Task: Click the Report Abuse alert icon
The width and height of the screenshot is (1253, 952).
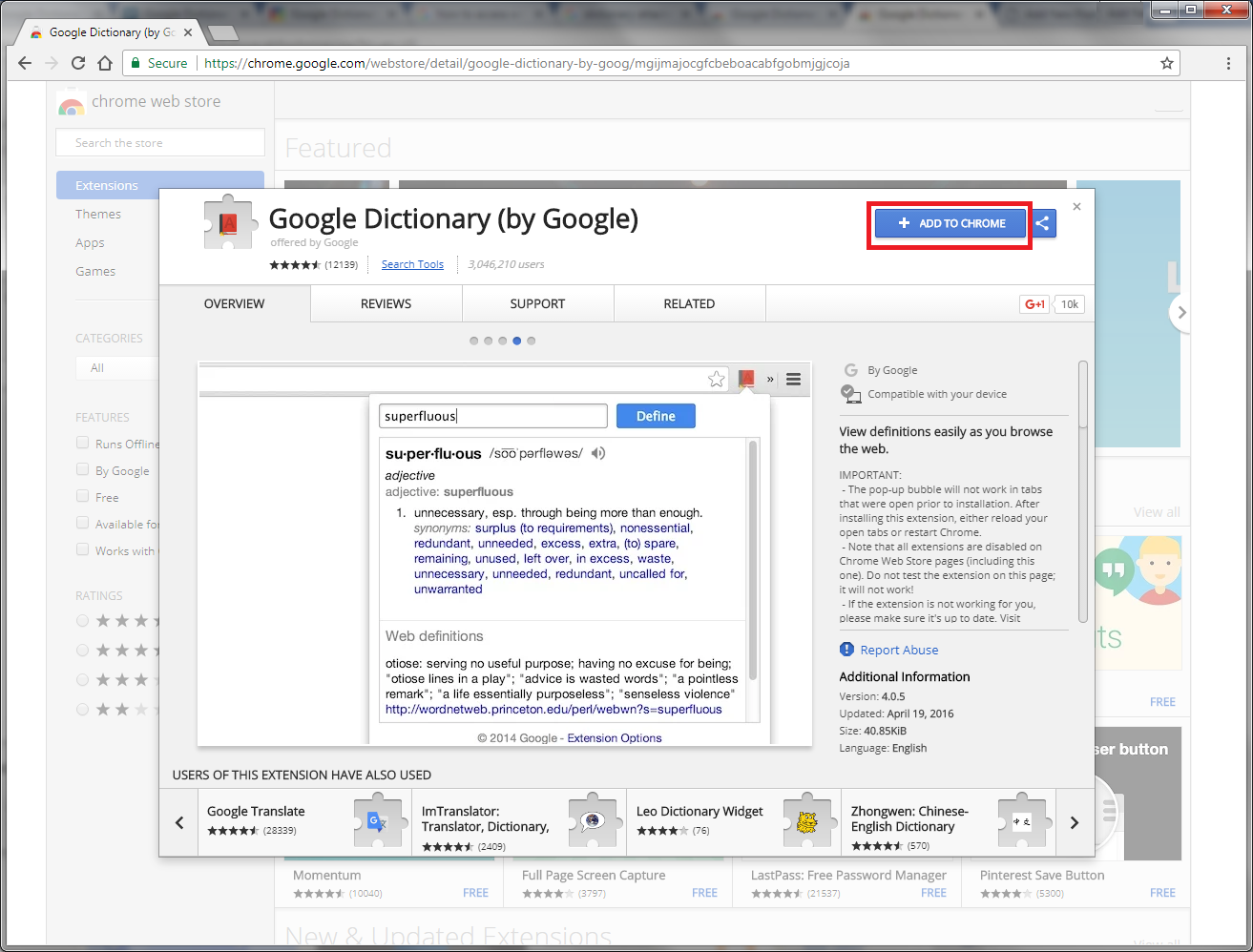Action: click(x=846, y=650)
